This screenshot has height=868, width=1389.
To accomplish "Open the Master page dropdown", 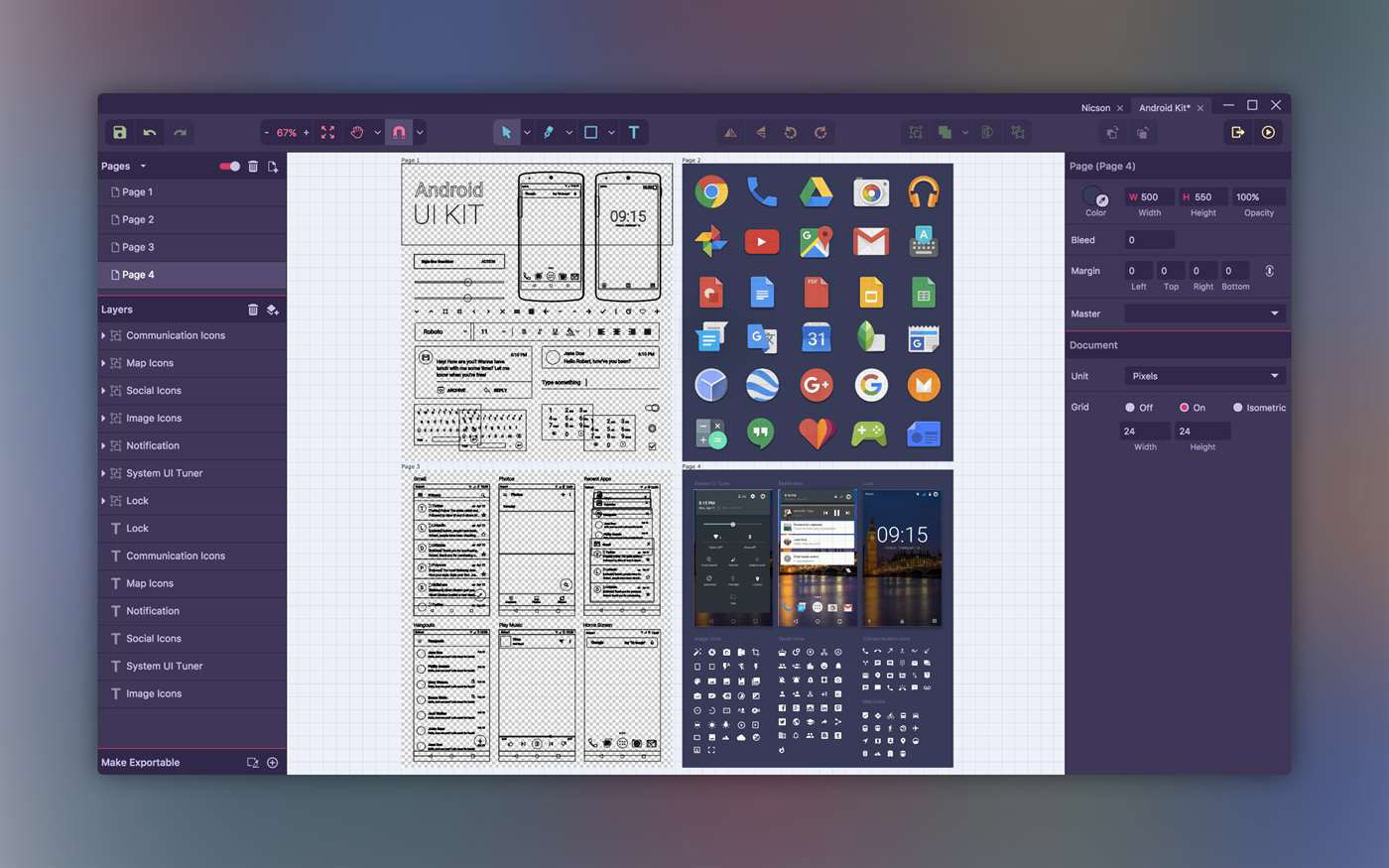I will point(1204,313).
